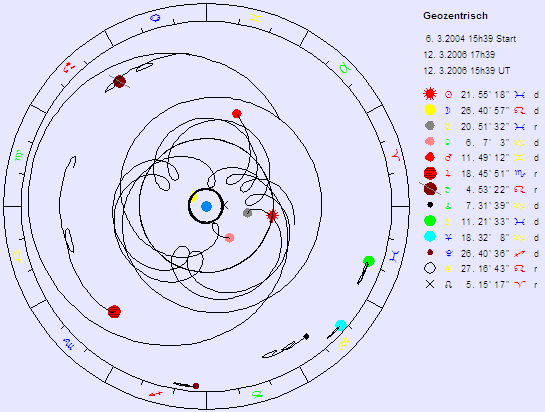
Task: Select the red Aries symbol on the zodiac ring
Action: [x=396, y=155]
